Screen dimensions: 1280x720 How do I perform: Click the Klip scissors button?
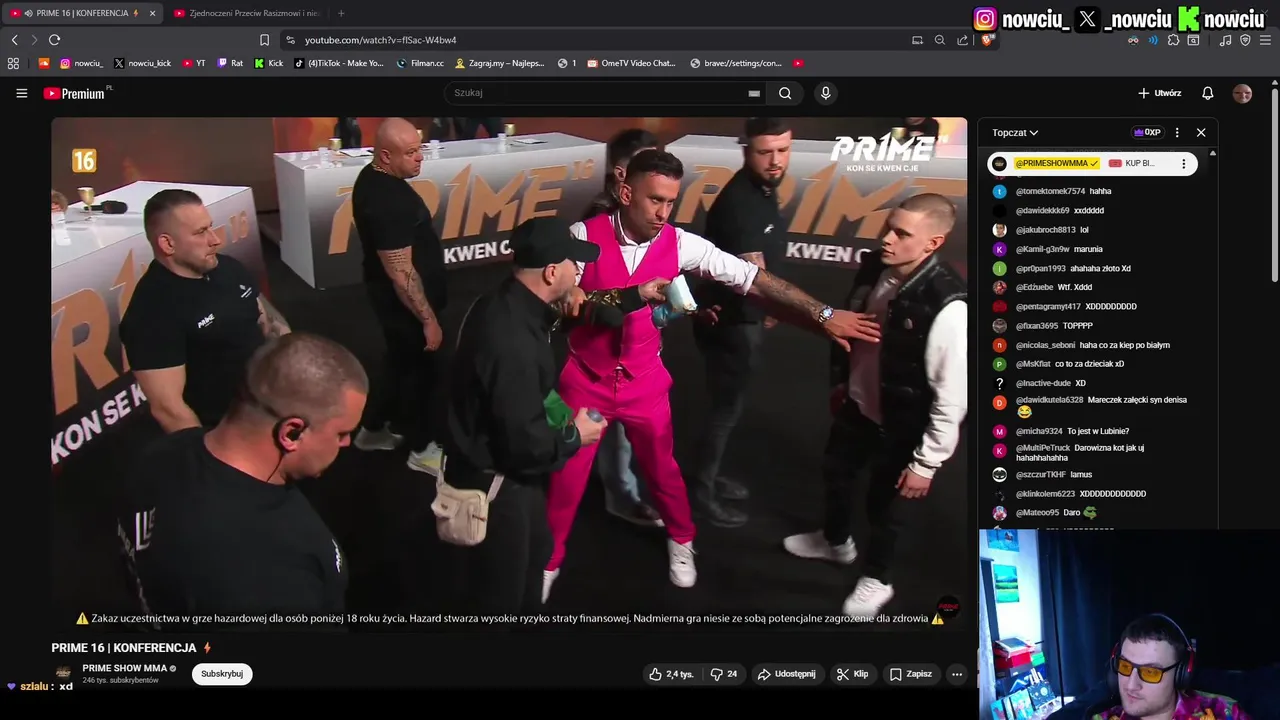coord(852,674)
